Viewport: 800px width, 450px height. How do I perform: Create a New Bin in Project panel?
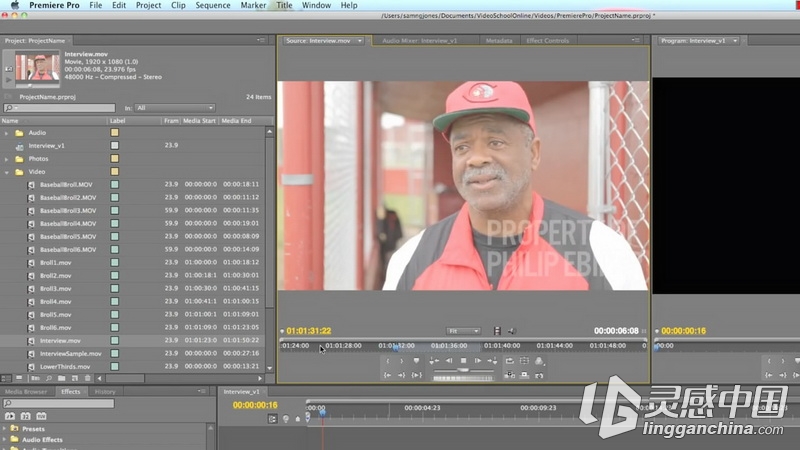click(x=61, y=378)
